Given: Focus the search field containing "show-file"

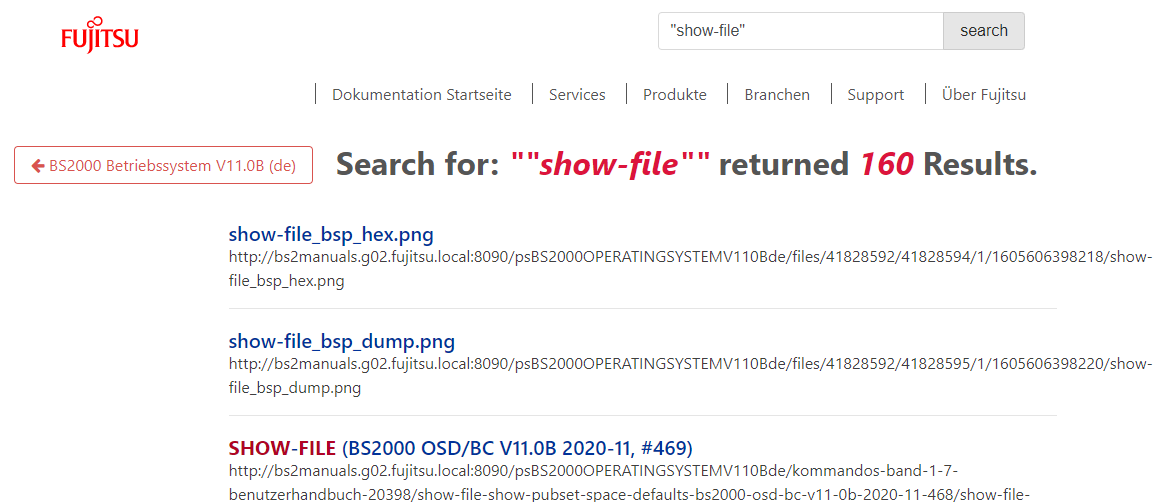Looking at the screenshot, I should pos(799,31).
